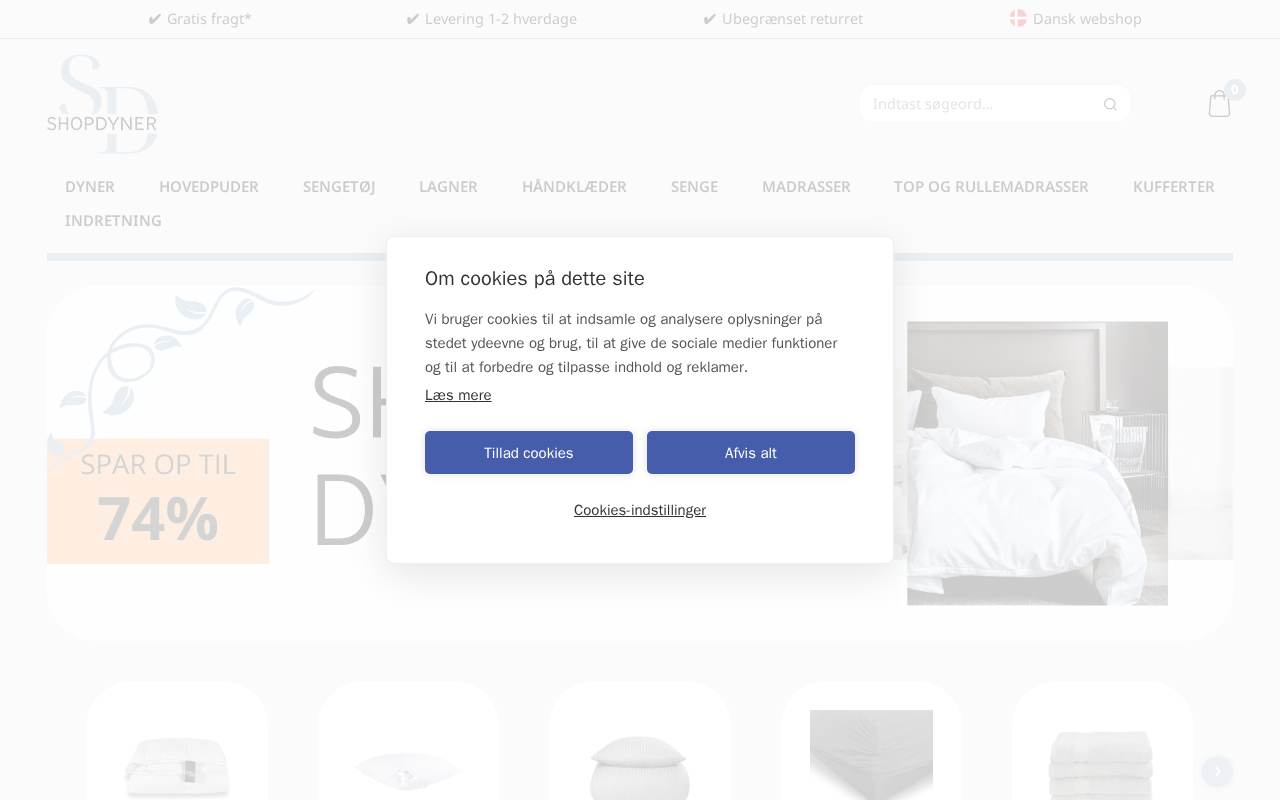Open the HOVEDPUDER menu
This screenshot has width=1280, height=800.
click(x=209, y=187)
